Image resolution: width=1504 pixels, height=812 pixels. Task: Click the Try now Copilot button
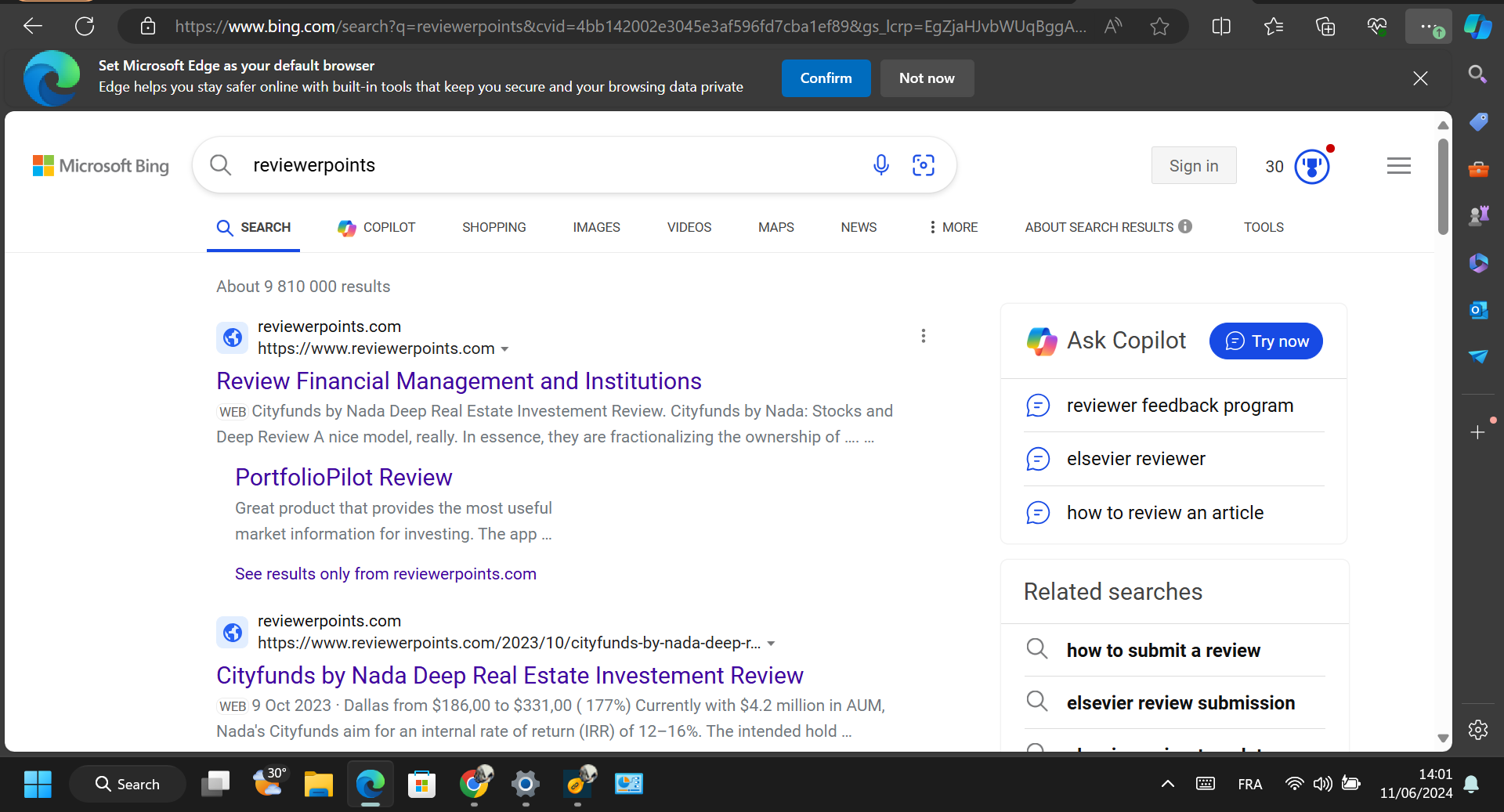[x=1266, y=341]
